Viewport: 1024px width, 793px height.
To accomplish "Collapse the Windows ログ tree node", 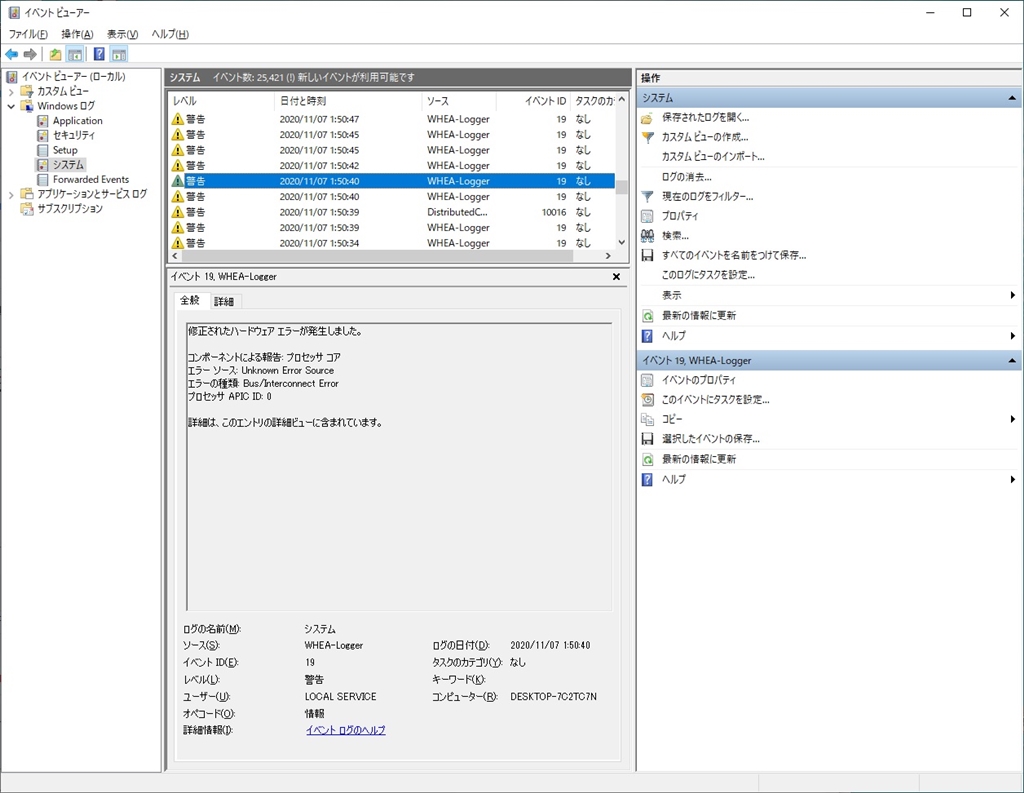I will point(12,106).
